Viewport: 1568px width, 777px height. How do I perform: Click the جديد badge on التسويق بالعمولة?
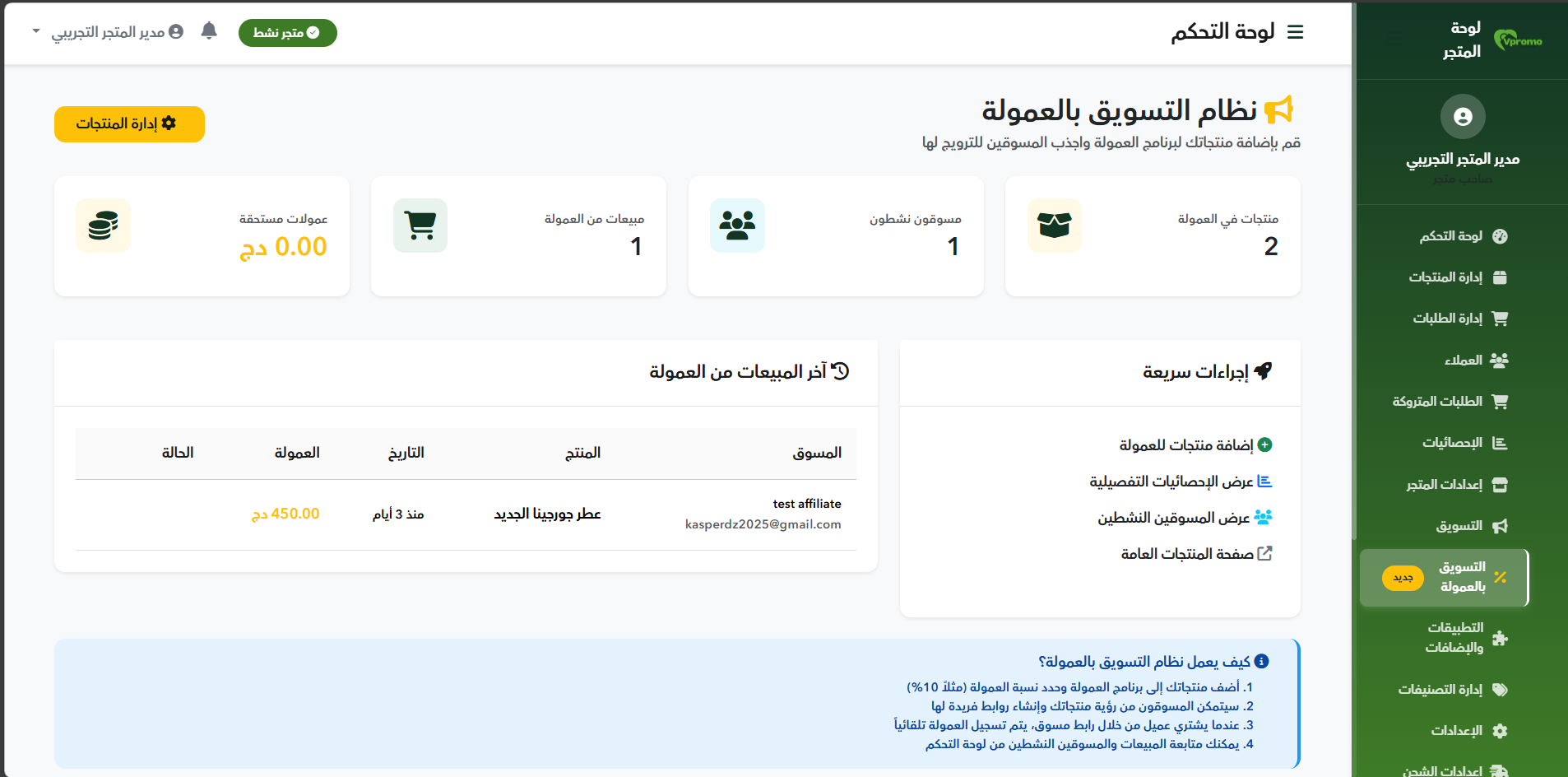(x=1404, y=578)
